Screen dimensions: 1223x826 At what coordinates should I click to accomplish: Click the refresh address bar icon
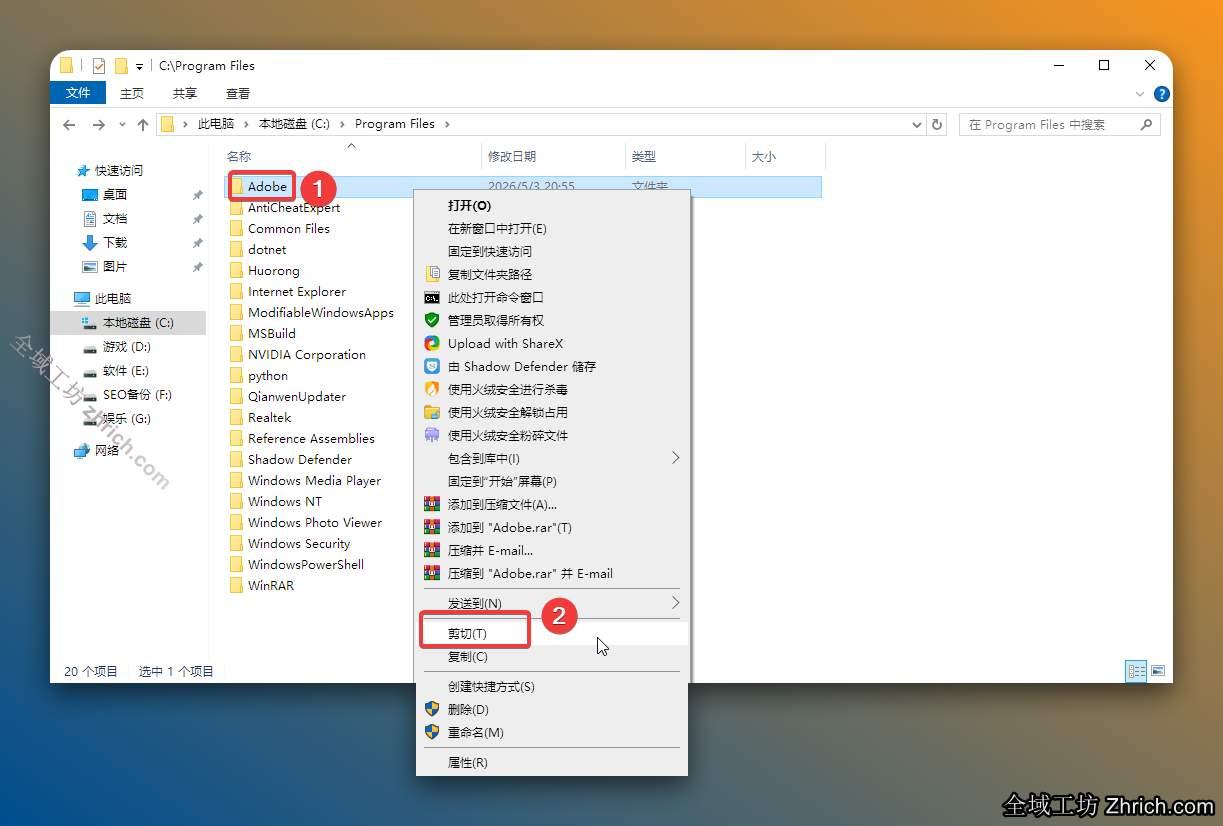pos(937,125)
